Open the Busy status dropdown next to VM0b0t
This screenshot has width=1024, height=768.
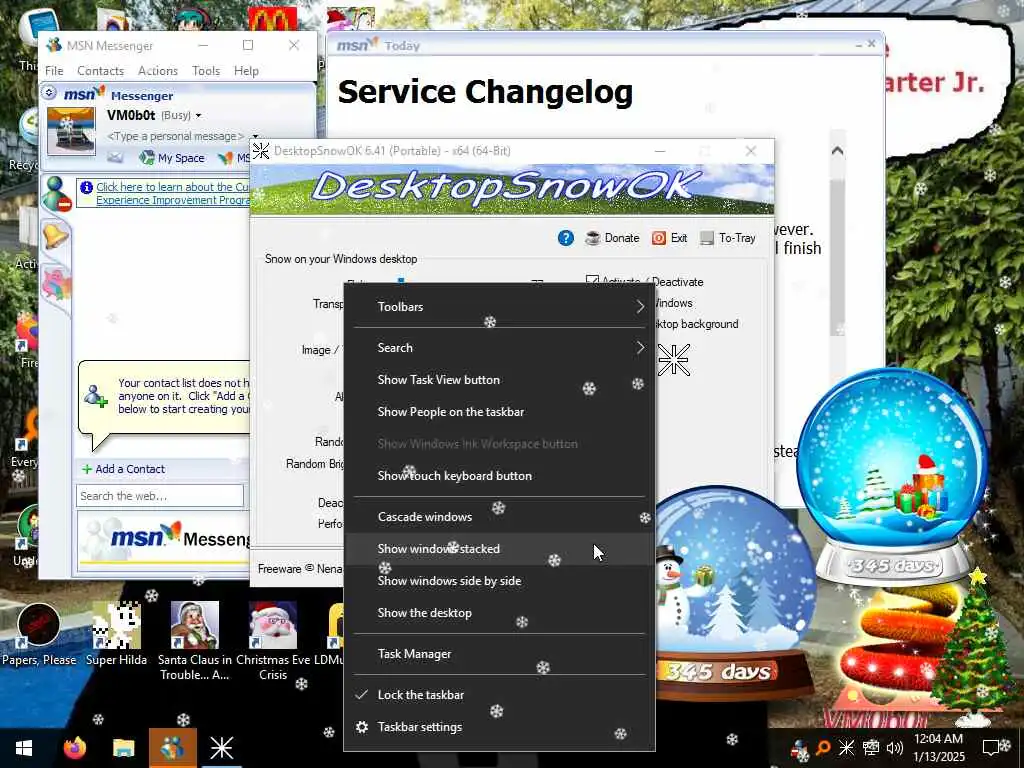point(199,116)
